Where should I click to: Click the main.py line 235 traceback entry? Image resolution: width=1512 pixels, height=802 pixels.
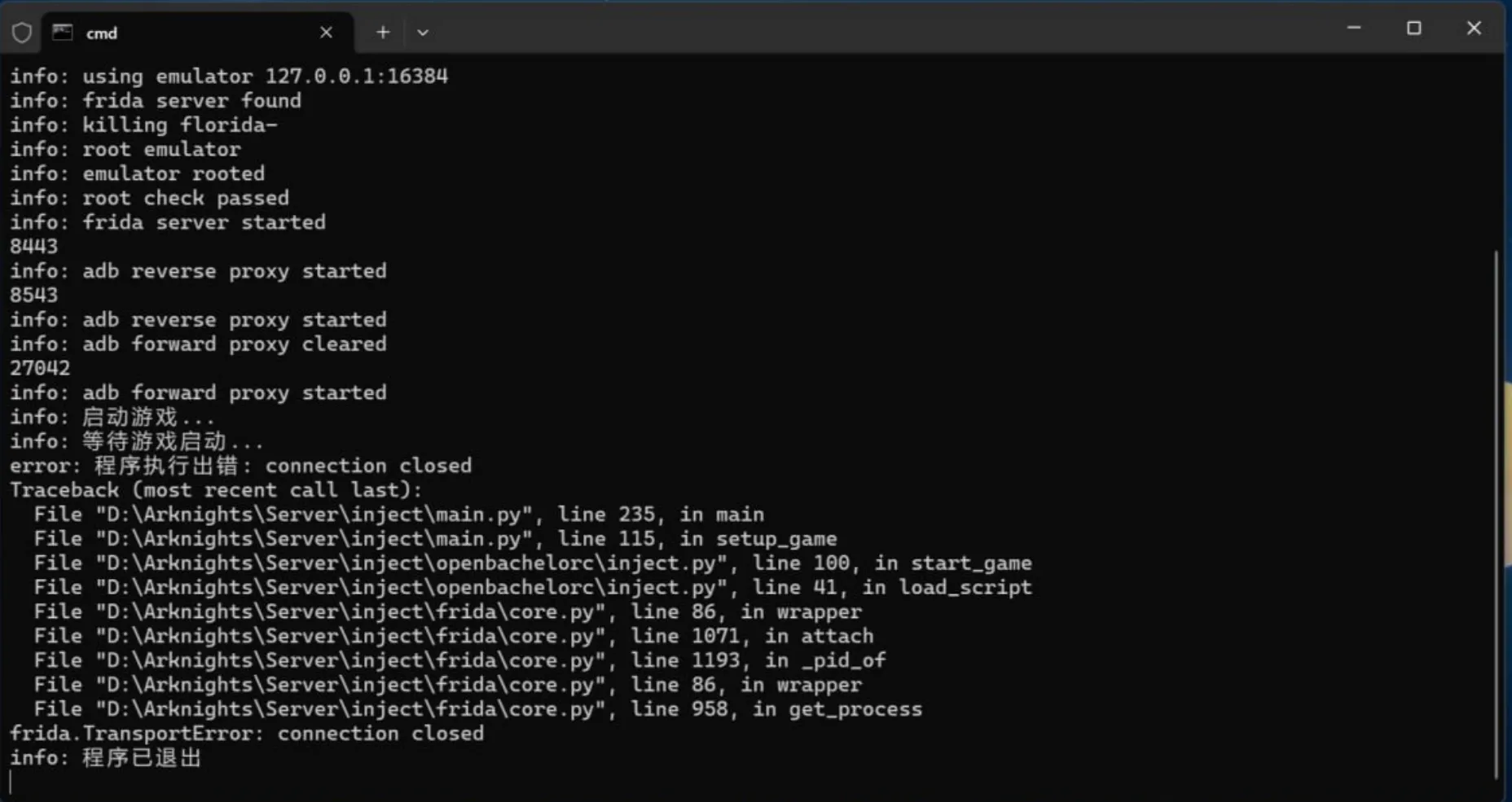pyautogui.click(x=399, y=515)
